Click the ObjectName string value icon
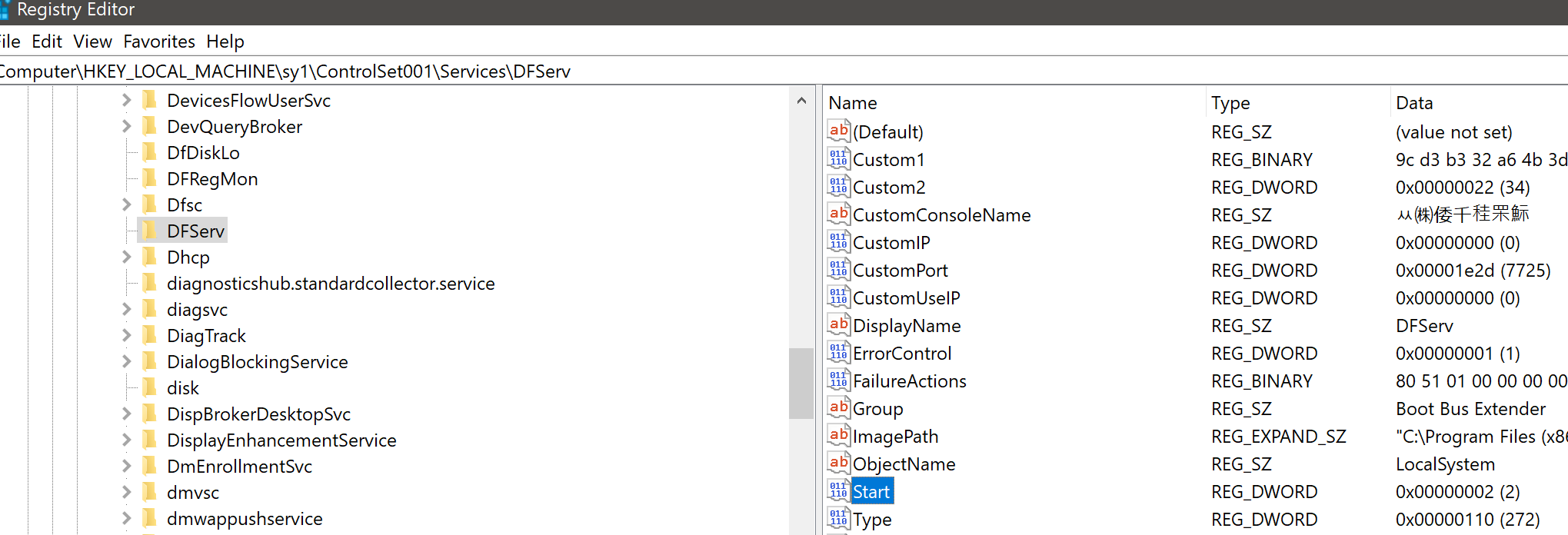This screenshot has width=1568, height=535. coord(838,463)
